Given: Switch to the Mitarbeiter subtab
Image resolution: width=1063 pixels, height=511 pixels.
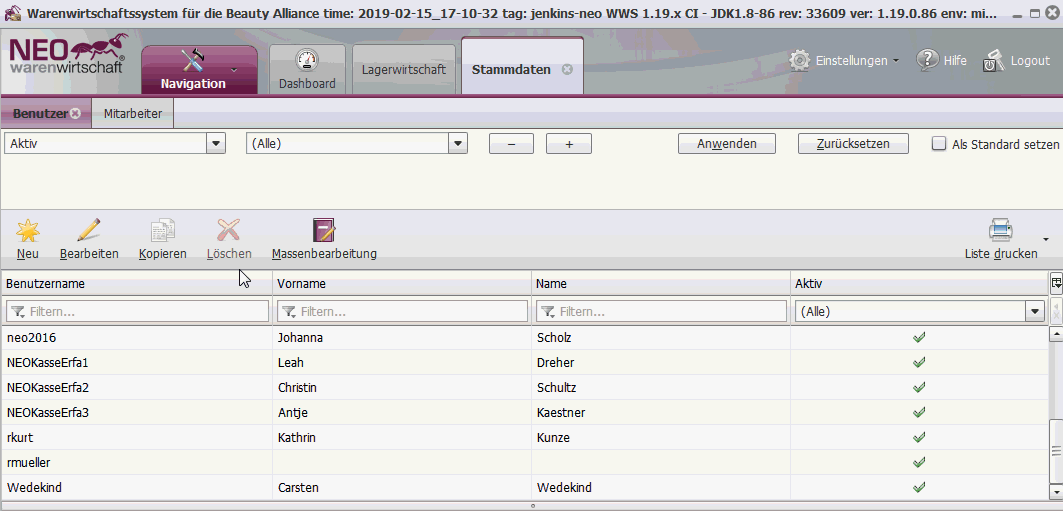Looking at the screenshot, I should click(133, 113).
